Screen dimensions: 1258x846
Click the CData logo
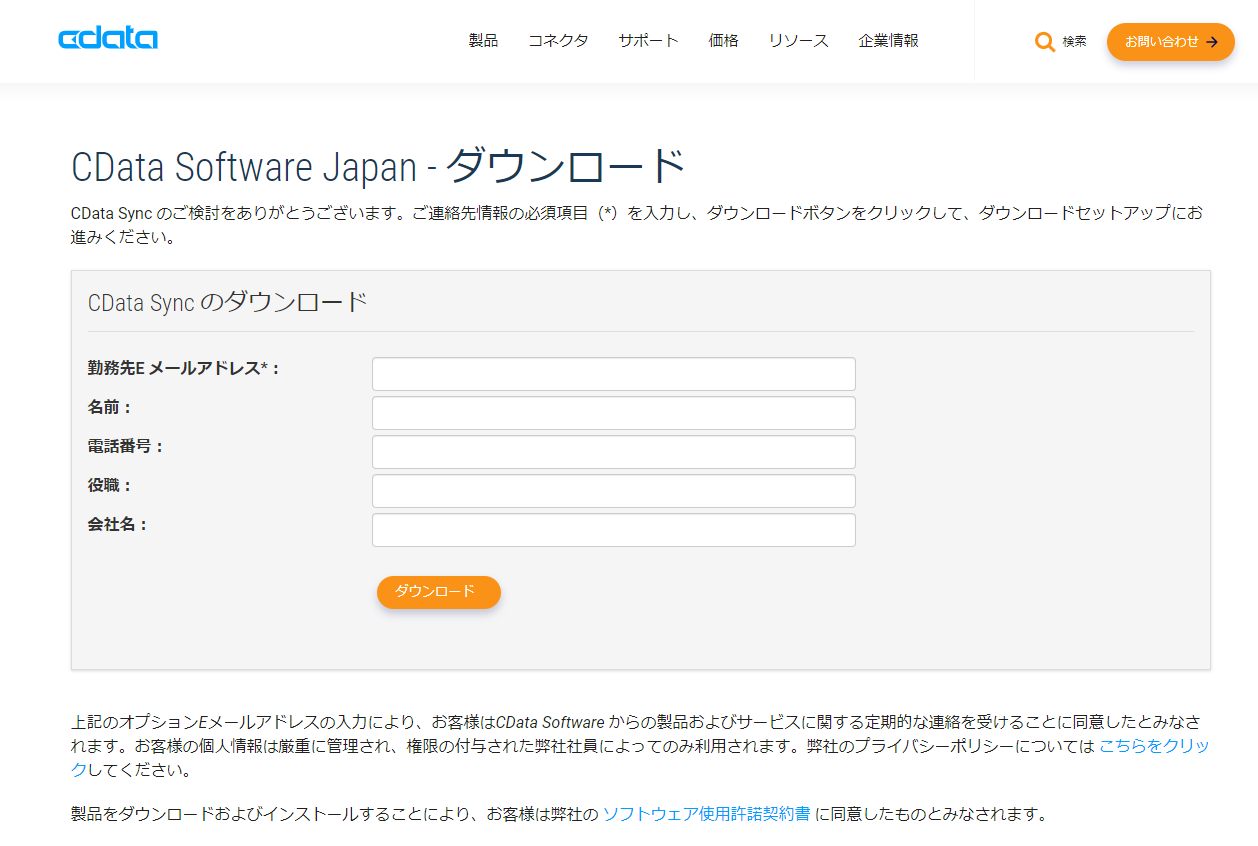click(x=108, y=39)
